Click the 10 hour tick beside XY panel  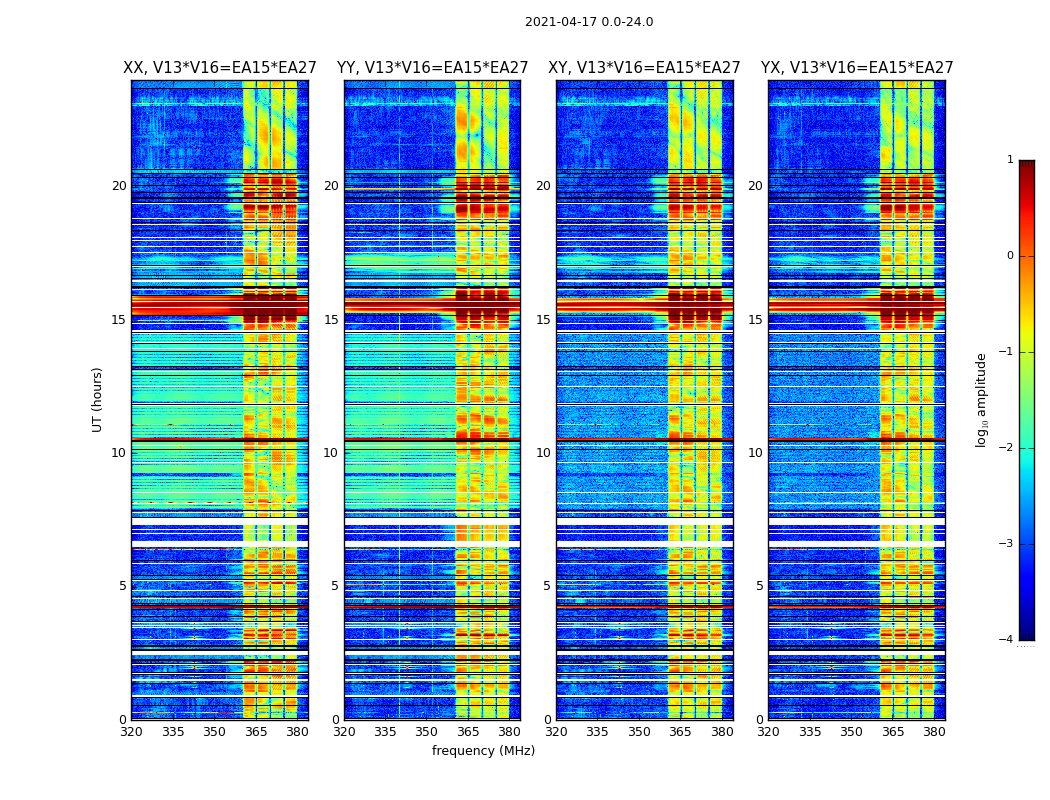point(544,453)
